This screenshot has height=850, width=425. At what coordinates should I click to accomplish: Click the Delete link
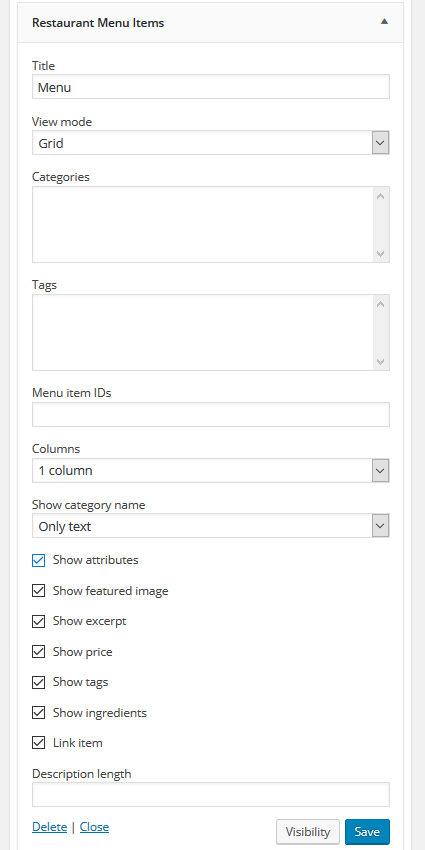(49, 827)
